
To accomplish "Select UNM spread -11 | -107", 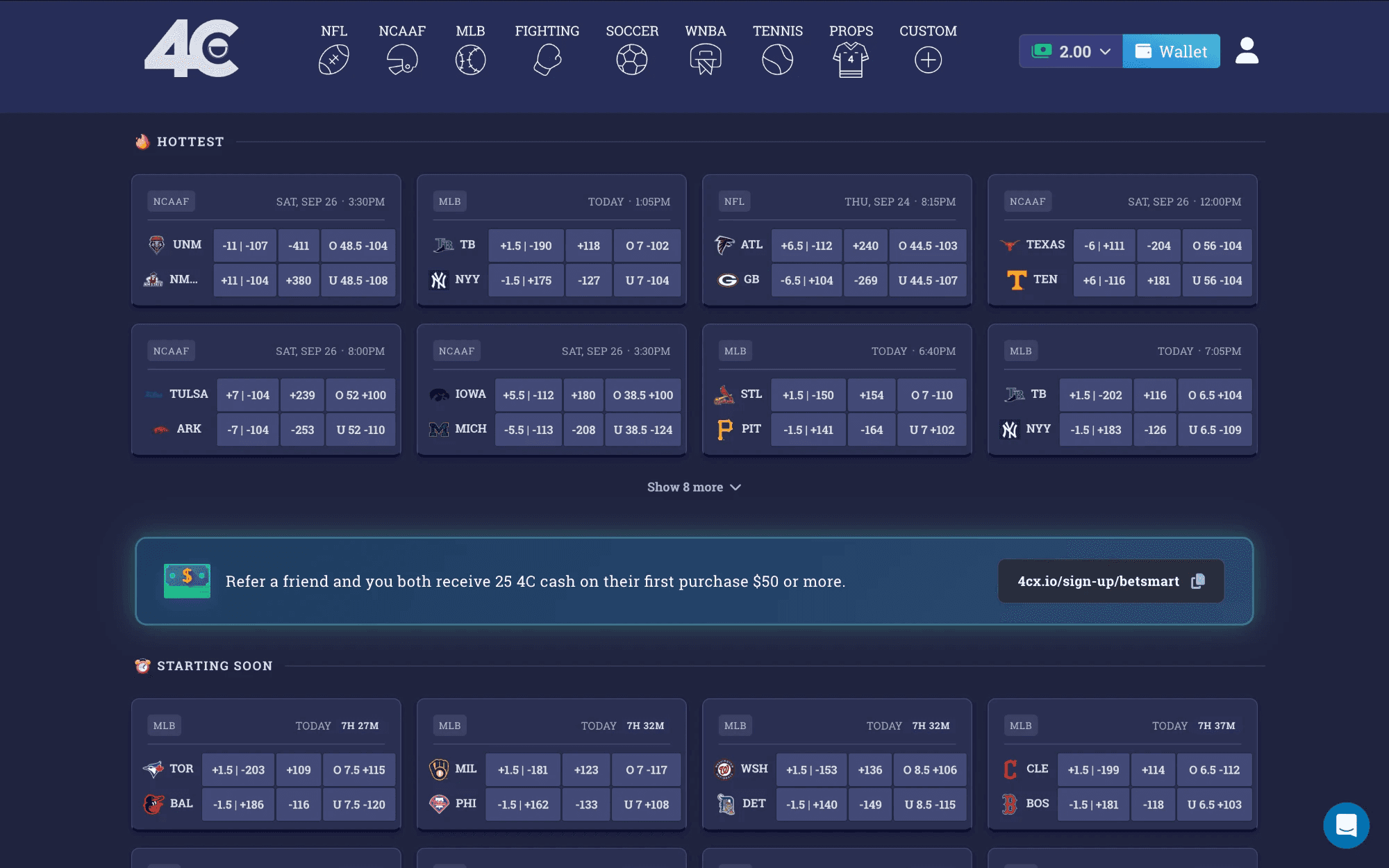I will (x=245, y=246).
